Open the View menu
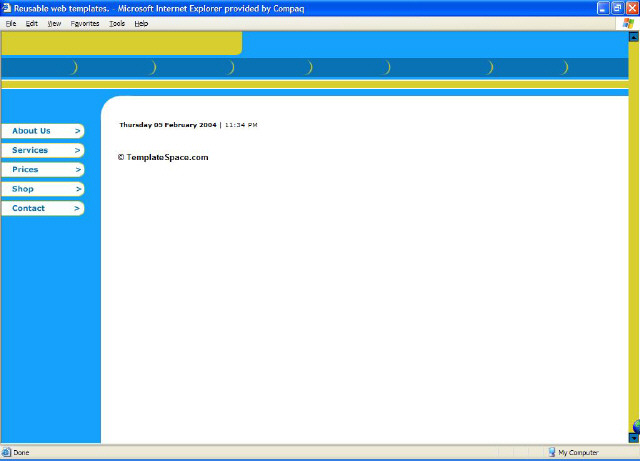This screenshot has width=640, height=461. (x=54, y=23)
